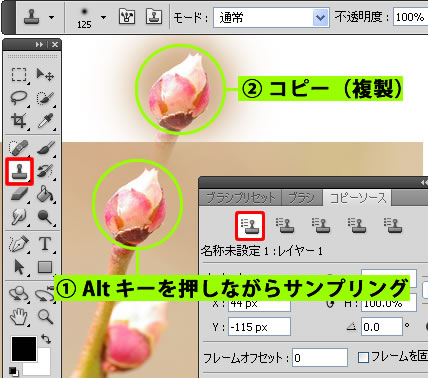Viewport: 428px width, 378px height.
Task: Edit the 不透明度 opacity field
Action: pyautogui.click(x=411, y=17)
